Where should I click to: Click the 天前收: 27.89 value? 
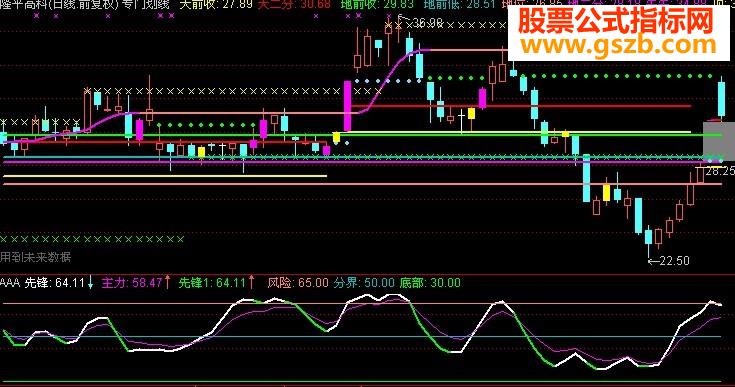tap(216, 5)
